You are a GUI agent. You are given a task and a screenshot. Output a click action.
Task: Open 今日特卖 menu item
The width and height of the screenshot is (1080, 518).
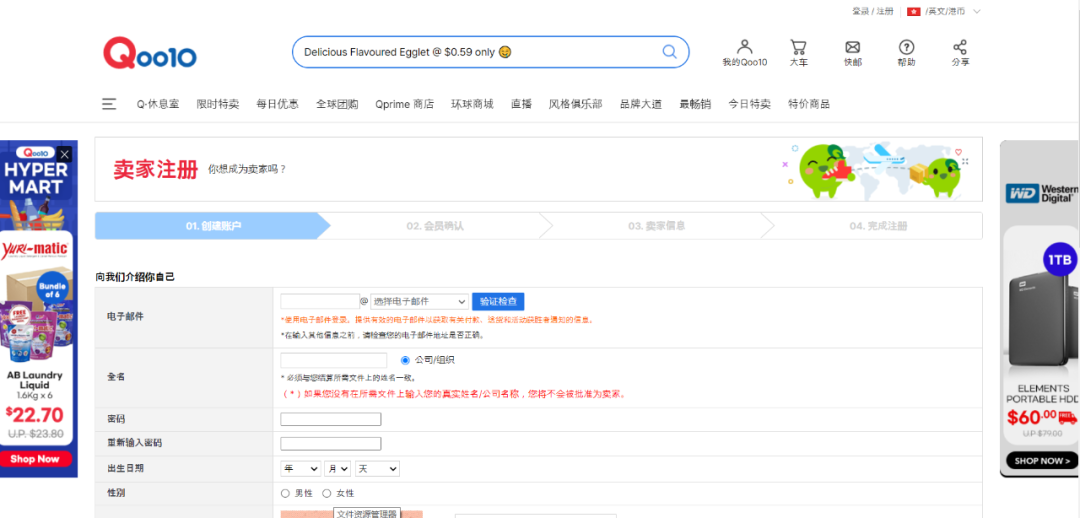click(749, 104)
